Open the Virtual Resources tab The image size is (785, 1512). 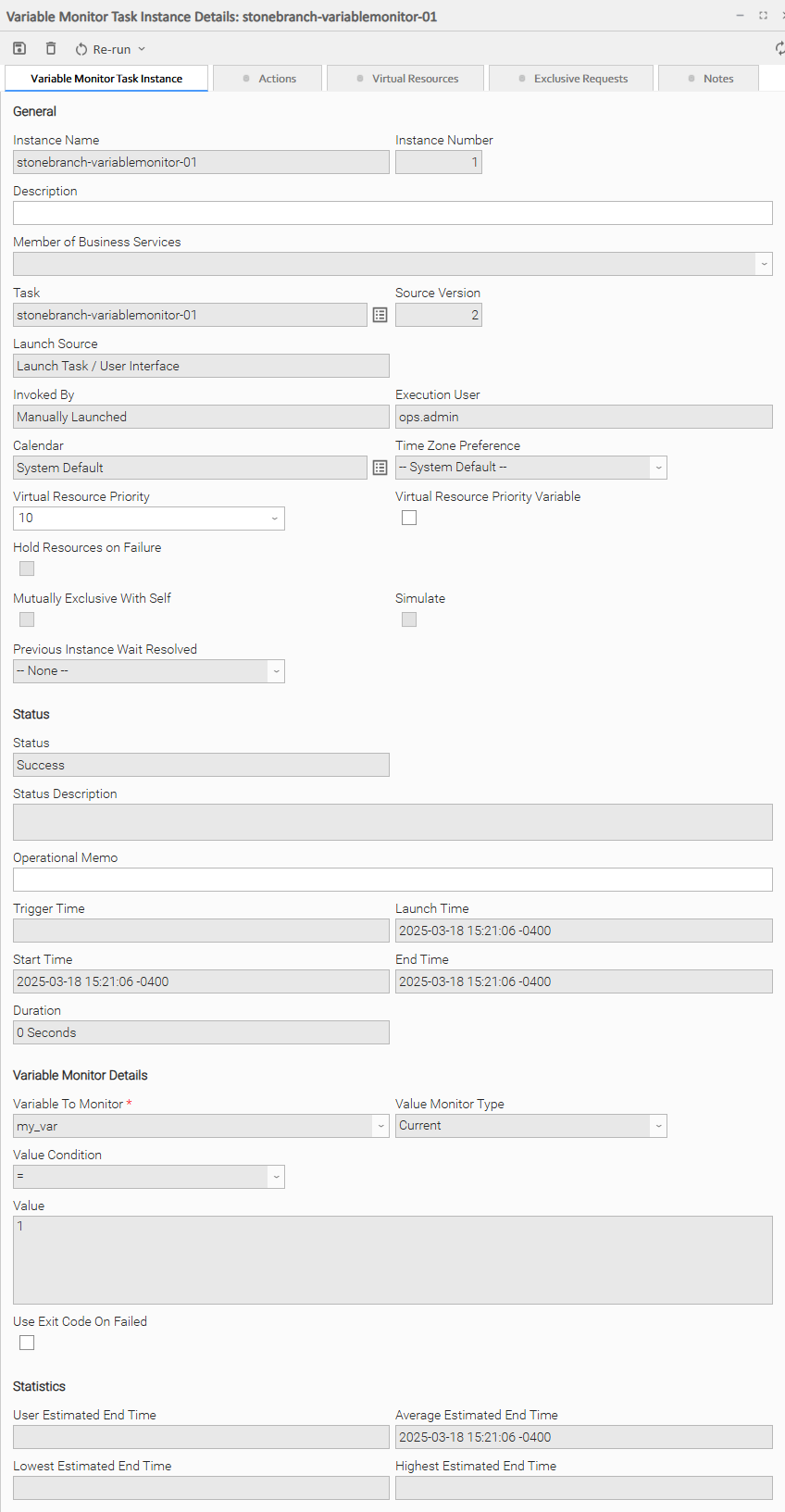coord(407,79)
